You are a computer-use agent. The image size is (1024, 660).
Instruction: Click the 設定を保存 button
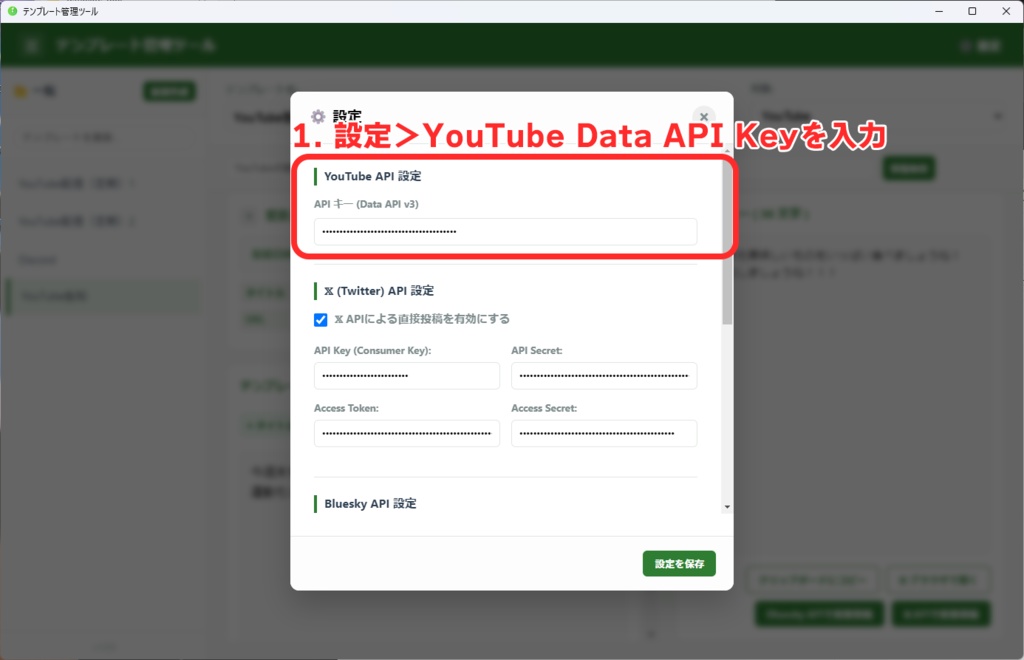pyautogui.click(x=679, y=563)
